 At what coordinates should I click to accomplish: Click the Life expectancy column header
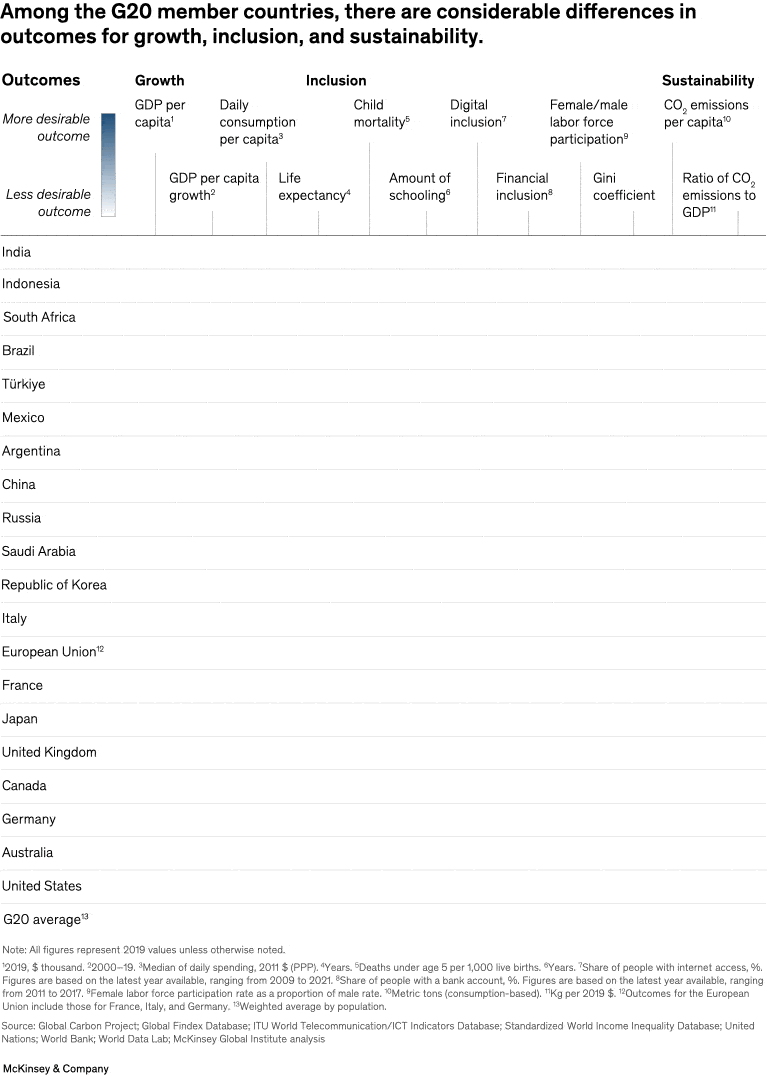click(x=314, y=187)
